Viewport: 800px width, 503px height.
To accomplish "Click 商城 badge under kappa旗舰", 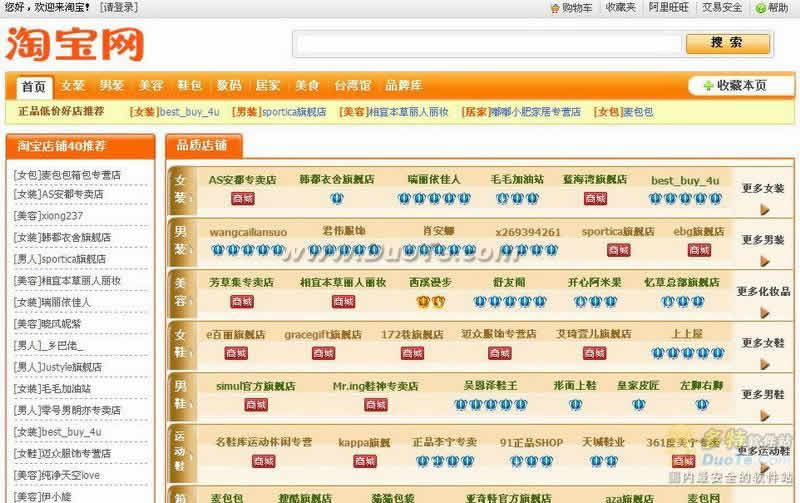I will pyautogui.click(x=365, y=461).
